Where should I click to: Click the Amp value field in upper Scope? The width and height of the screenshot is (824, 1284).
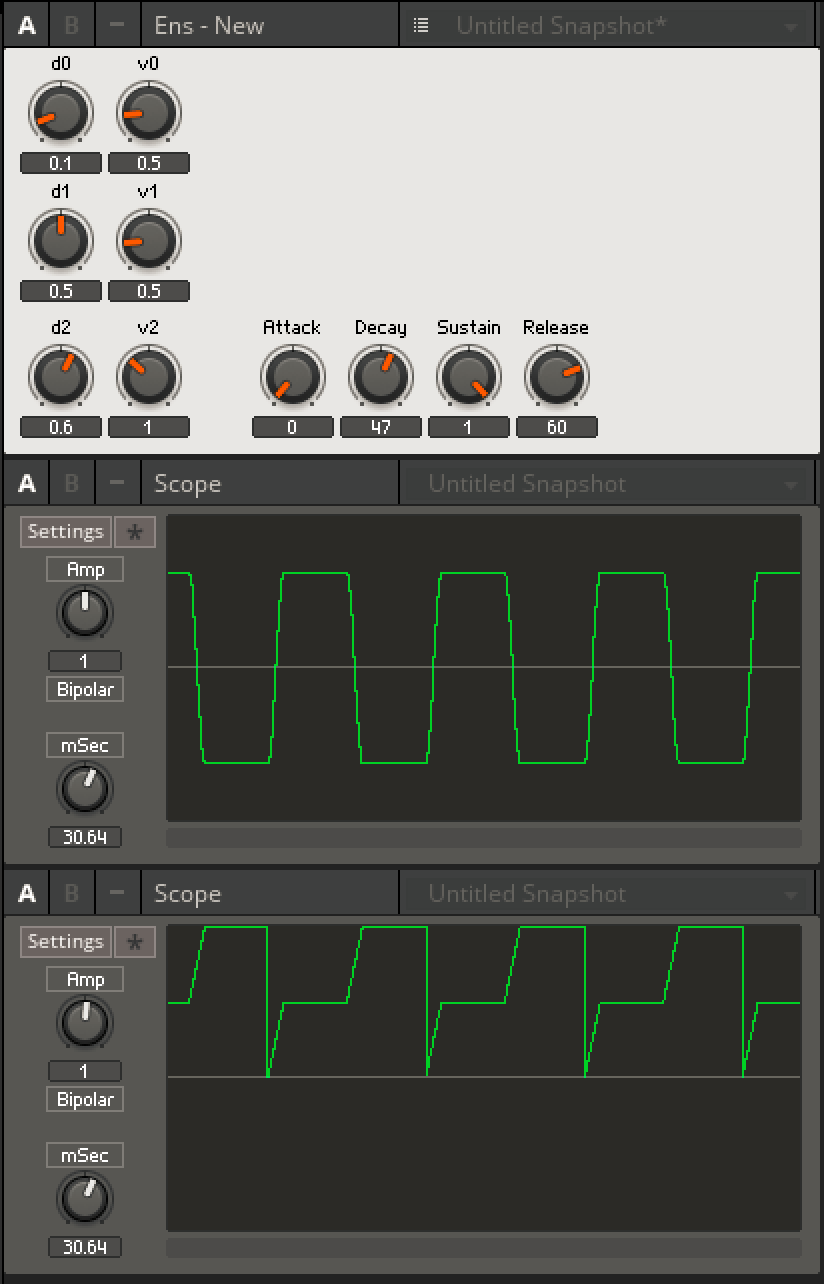85,661
